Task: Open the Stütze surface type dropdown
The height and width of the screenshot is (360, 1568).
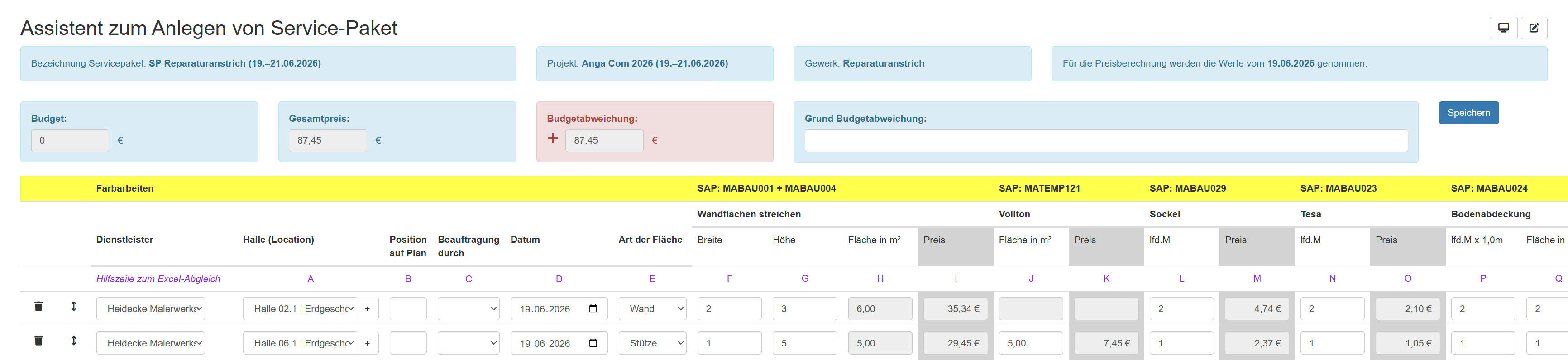Action: pos(653,343)
